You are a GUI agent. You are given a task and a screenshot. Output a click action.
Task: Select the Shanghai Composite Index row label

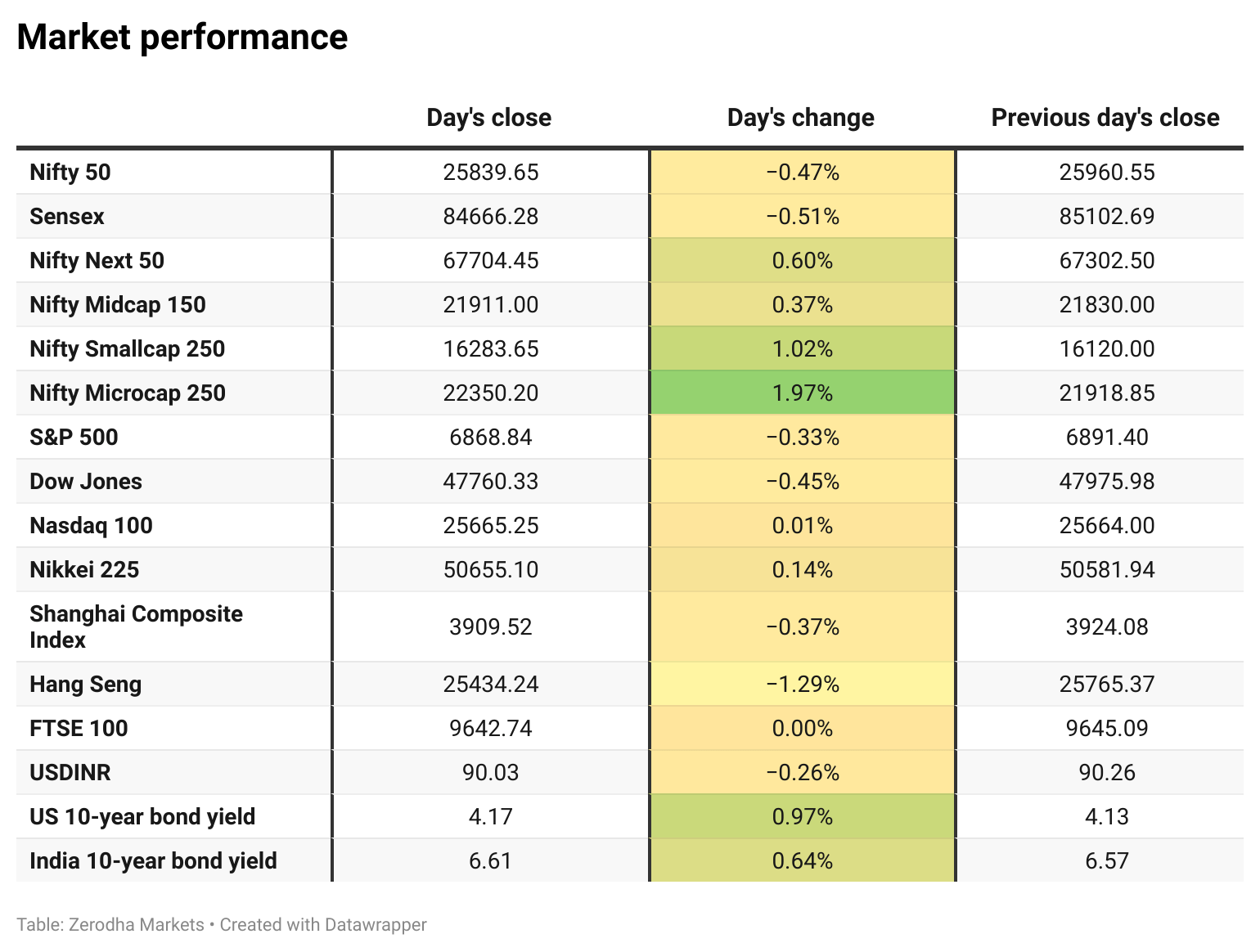pos(136,626)
